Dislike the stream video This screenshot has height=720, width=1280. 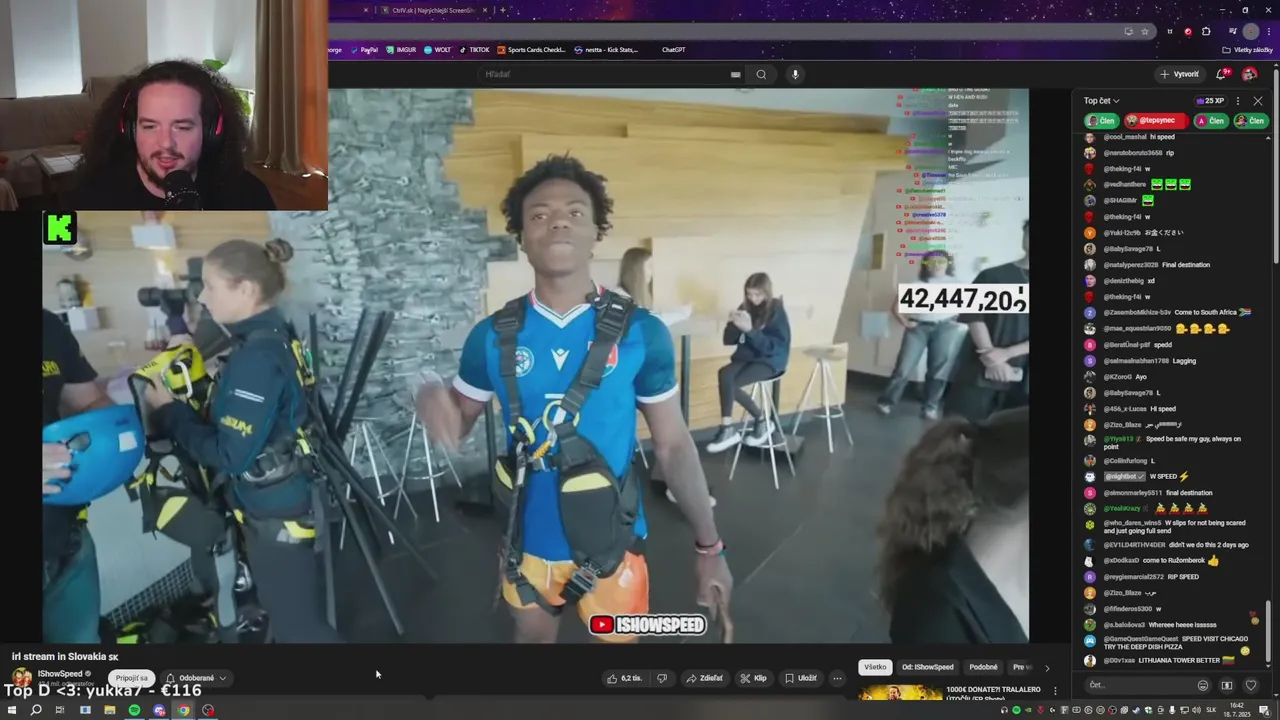pyautogui.click(x=661, y=678)
